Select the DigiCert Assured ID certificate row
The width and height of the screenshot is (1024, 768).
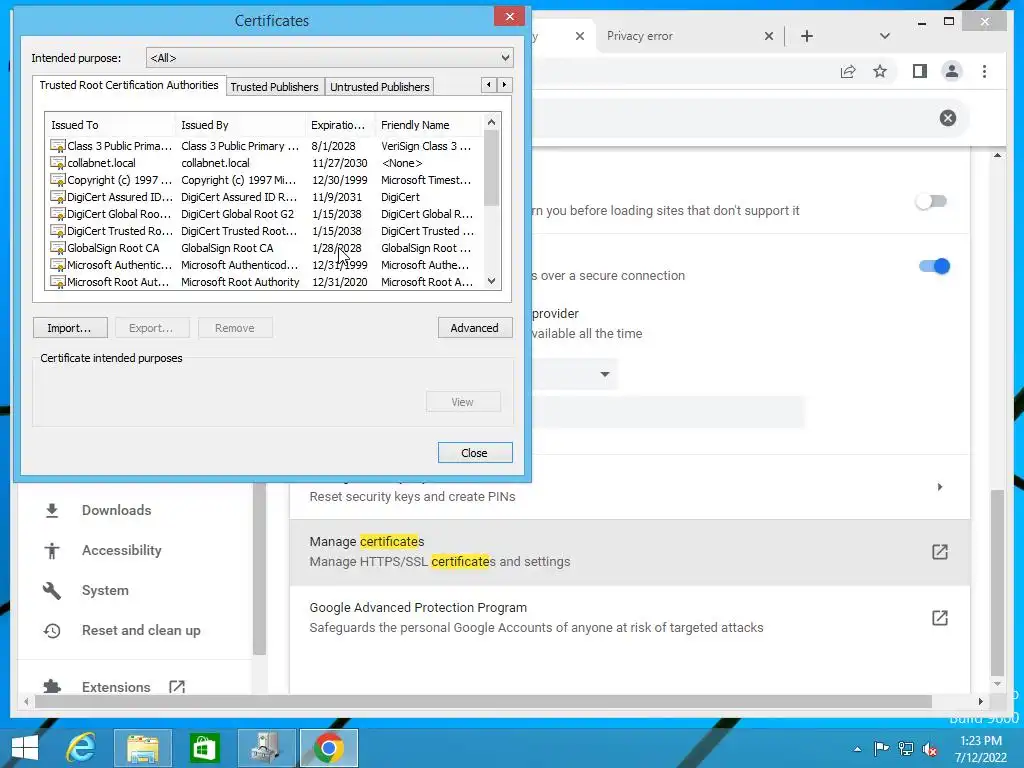click(264, 197)
